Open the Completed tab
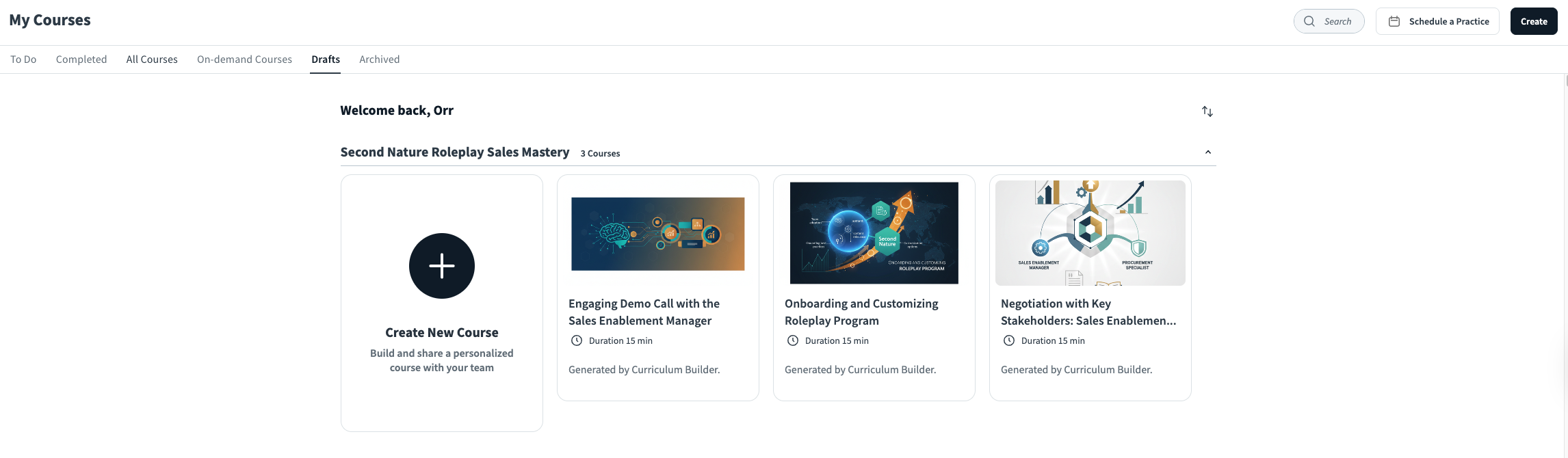1568x458 pixels. [x=81, y=59]
